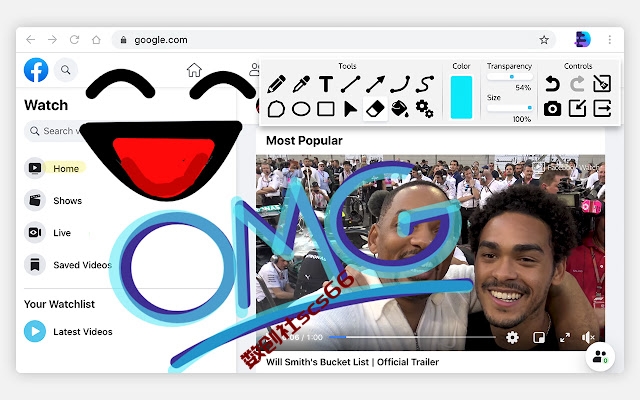Toggle the video mute speaker icon
Viewport: 640px width, 400px height.
click(x=588, y=338)
